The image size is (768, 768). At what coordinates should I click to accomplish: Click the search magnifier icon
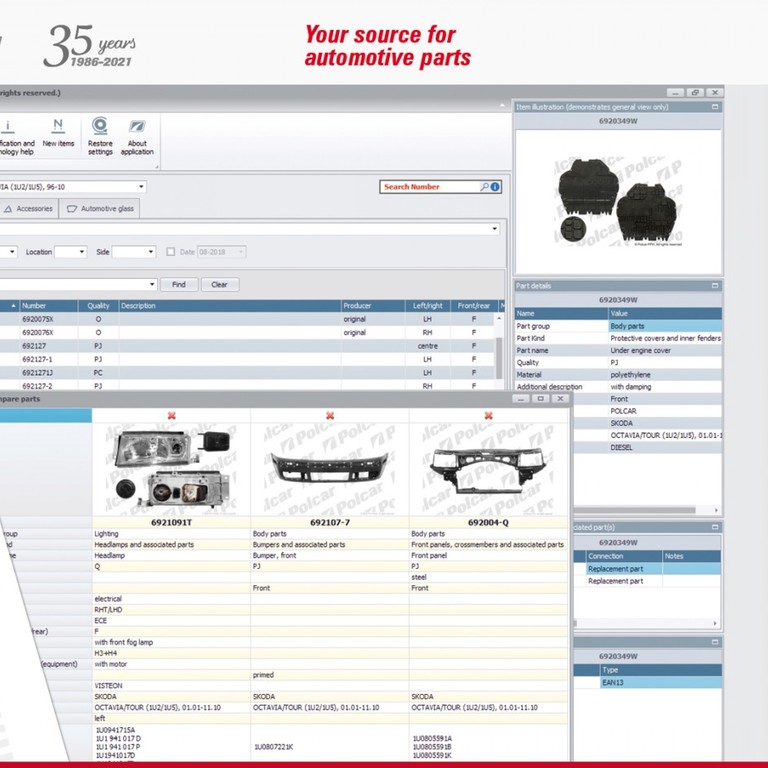(x=484, y=187)
